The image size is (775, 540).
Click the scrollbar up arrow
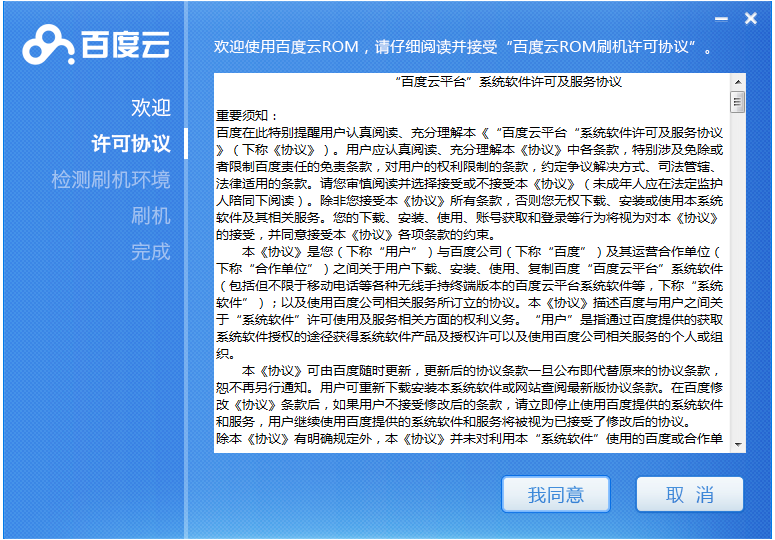click(x=738, y=82)
